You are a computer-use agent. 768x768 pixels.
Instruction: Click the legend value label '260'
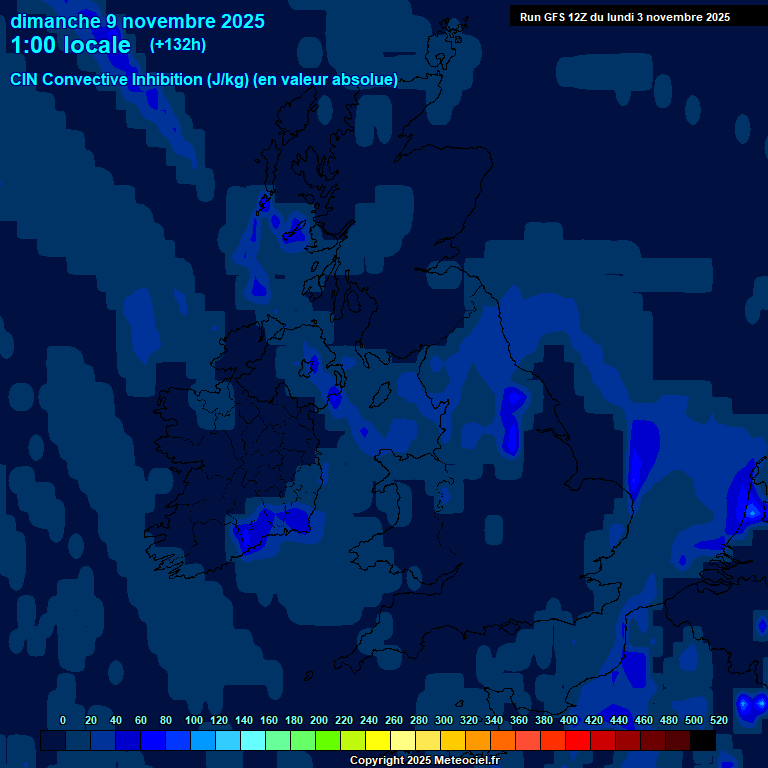[x=394, y=720]
